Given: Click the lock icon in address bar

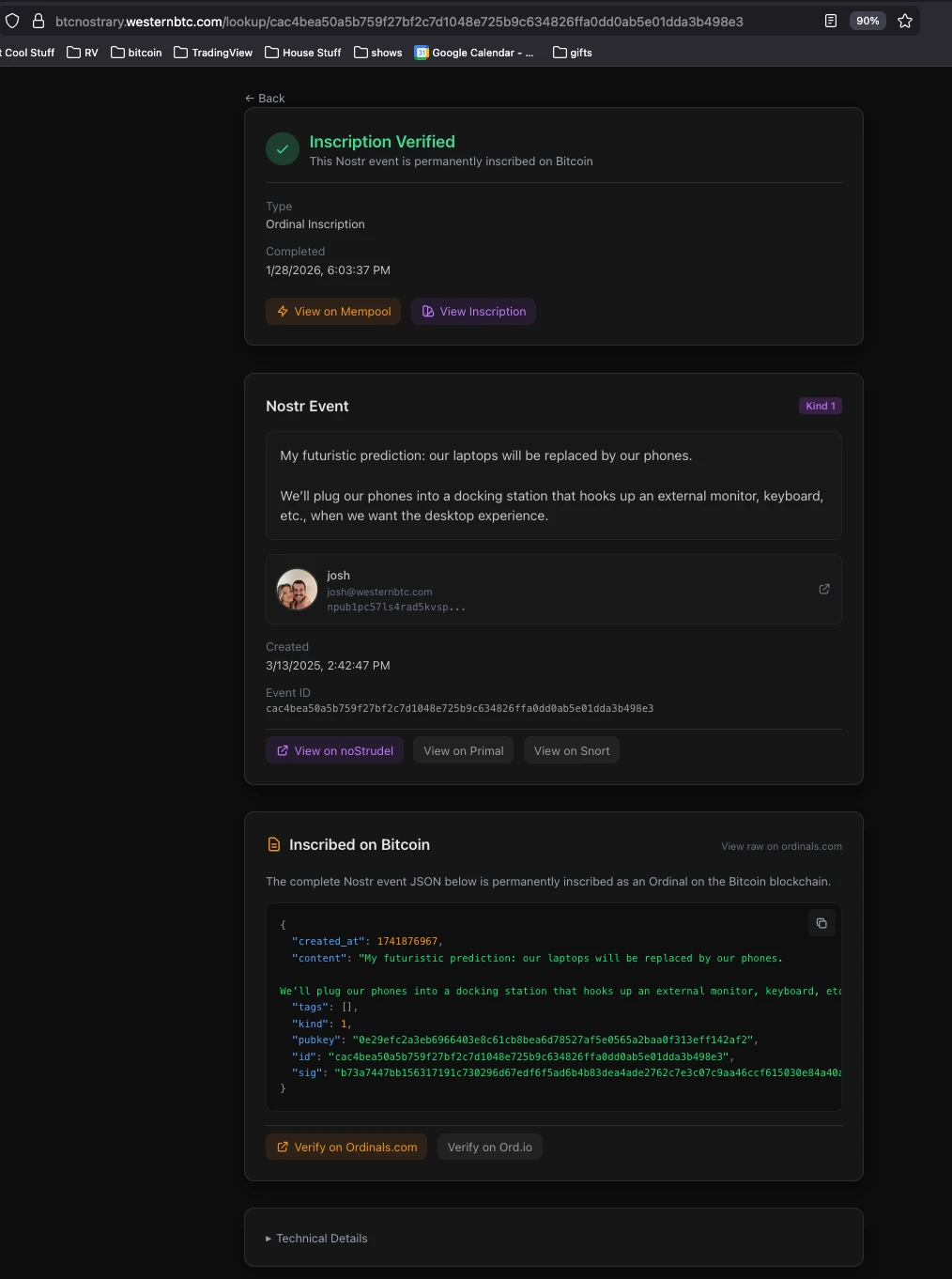Looking at the screenshot, I should tap(38, 21).
